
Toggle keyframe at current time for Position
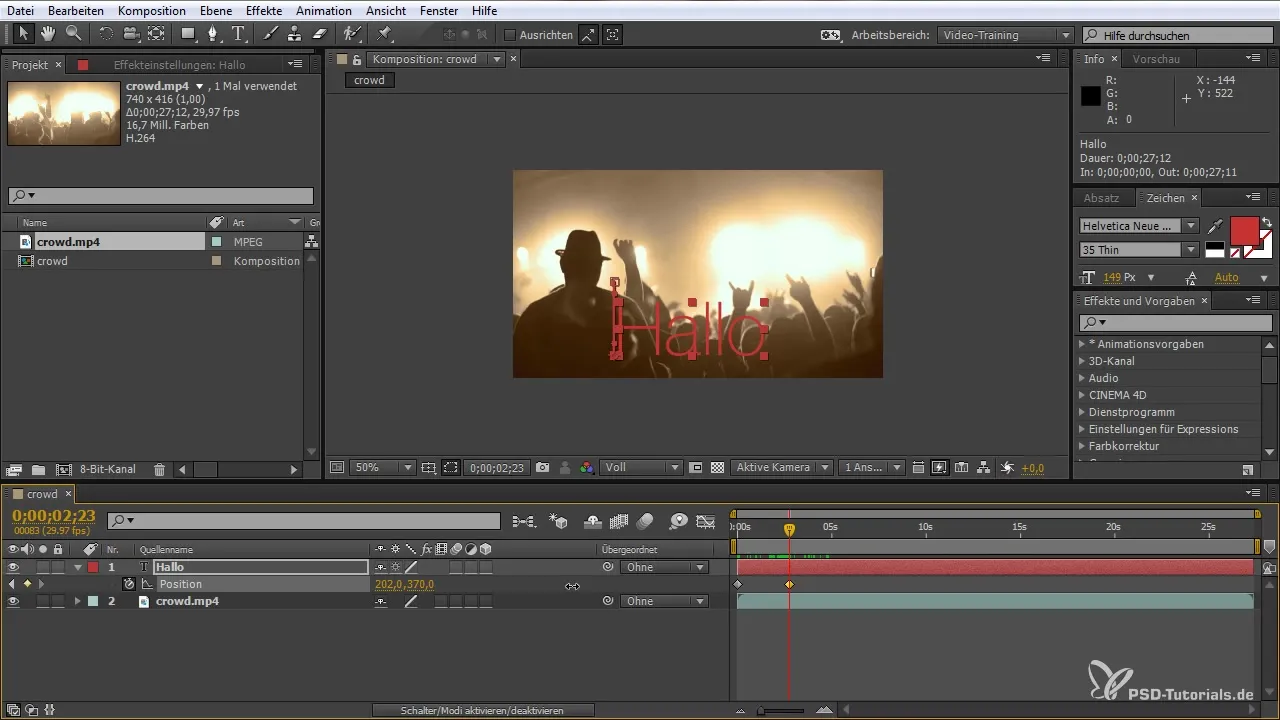[27, 584]
